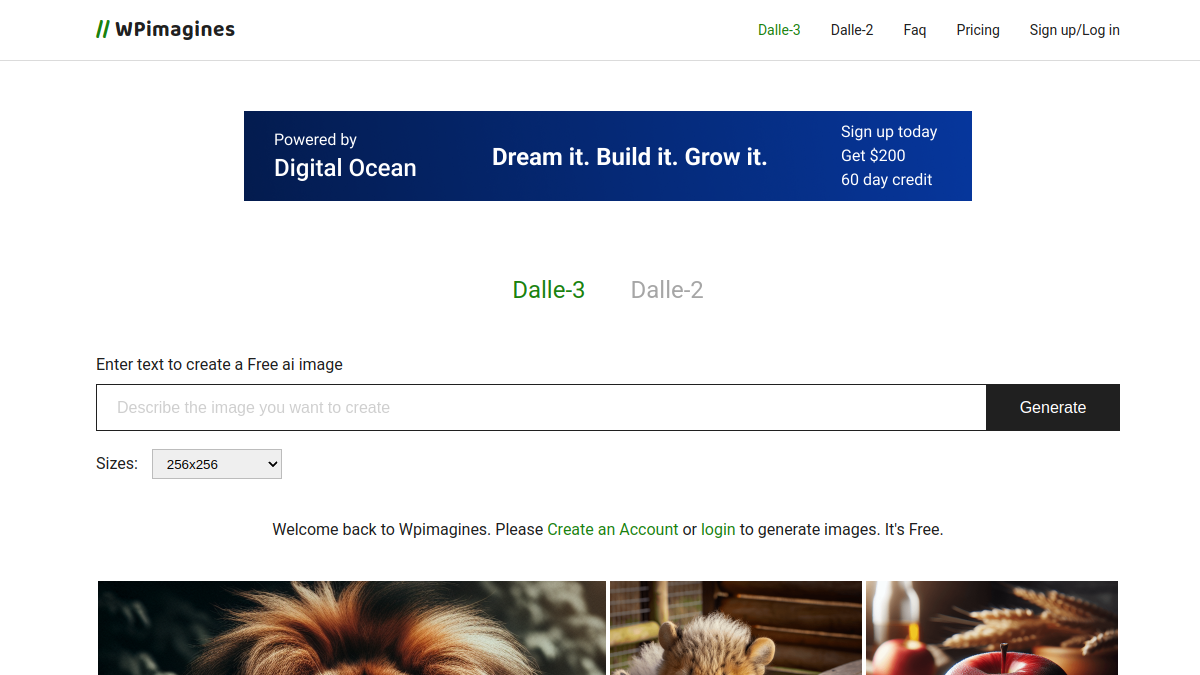The width and height of the screenshot is (1200, 675).
Task: Click the 'Sizes:' label
Action: pos(117,464)
